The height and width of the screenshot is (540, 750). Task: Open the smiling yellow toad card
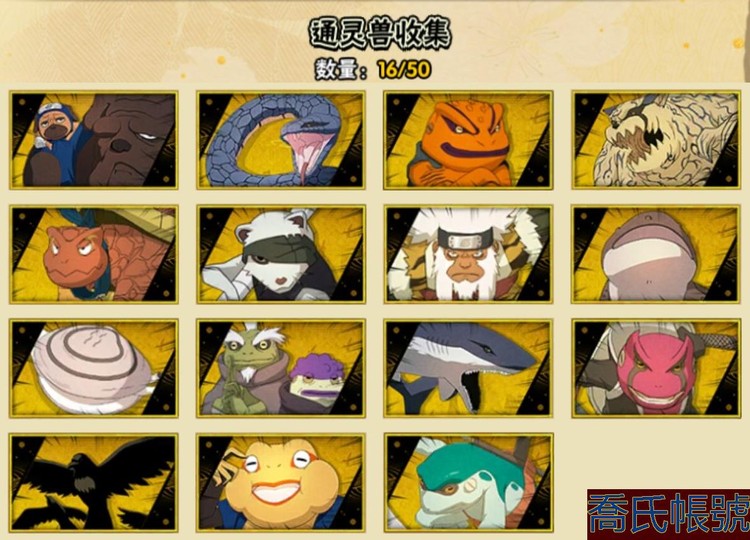281,483
